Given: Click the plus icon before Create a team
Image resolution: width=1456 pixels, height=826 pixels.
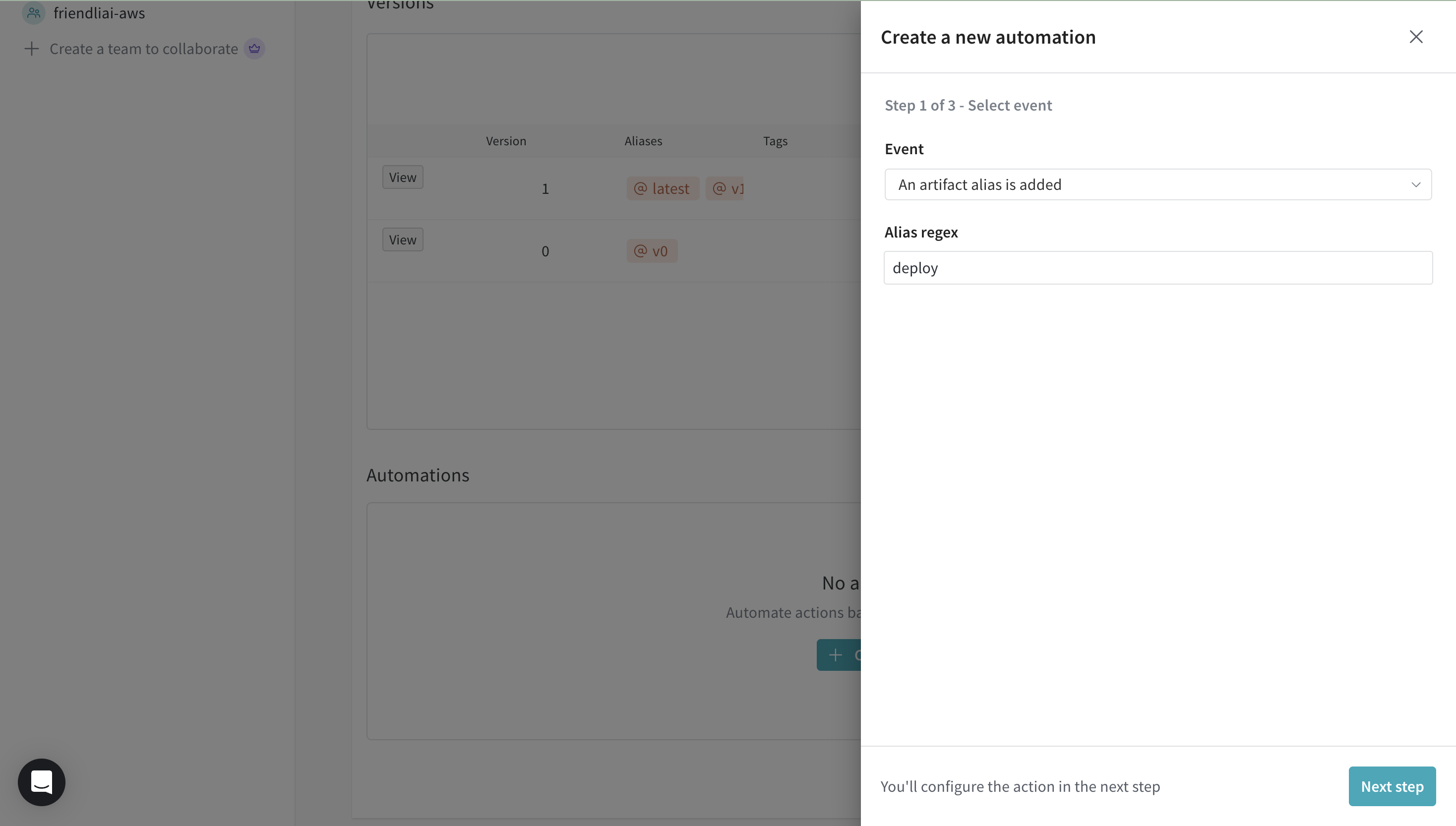Looking at the screenshot, I should [31, 49].
